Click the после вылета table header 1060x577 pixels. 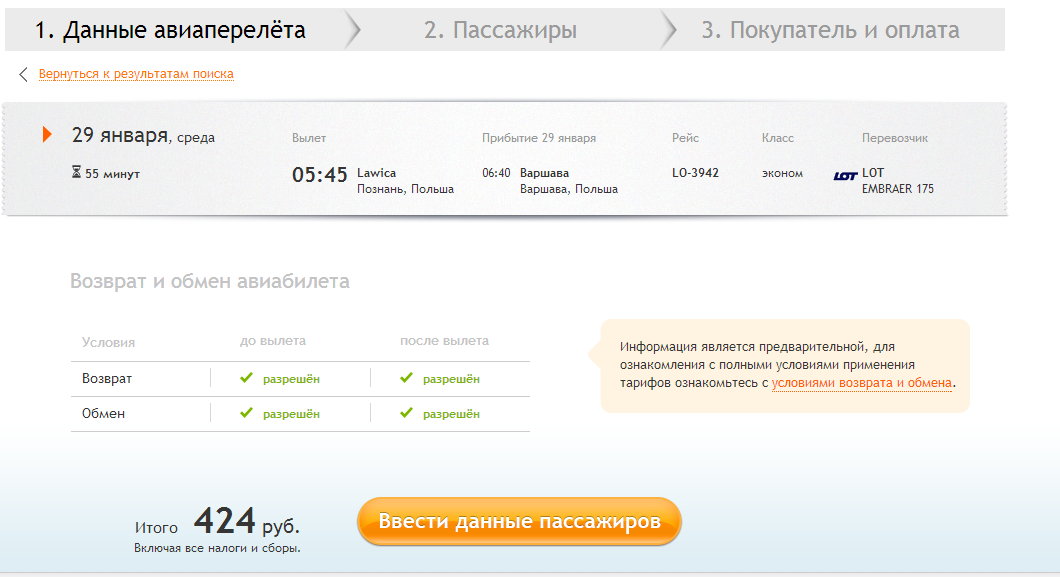(444, 341)
